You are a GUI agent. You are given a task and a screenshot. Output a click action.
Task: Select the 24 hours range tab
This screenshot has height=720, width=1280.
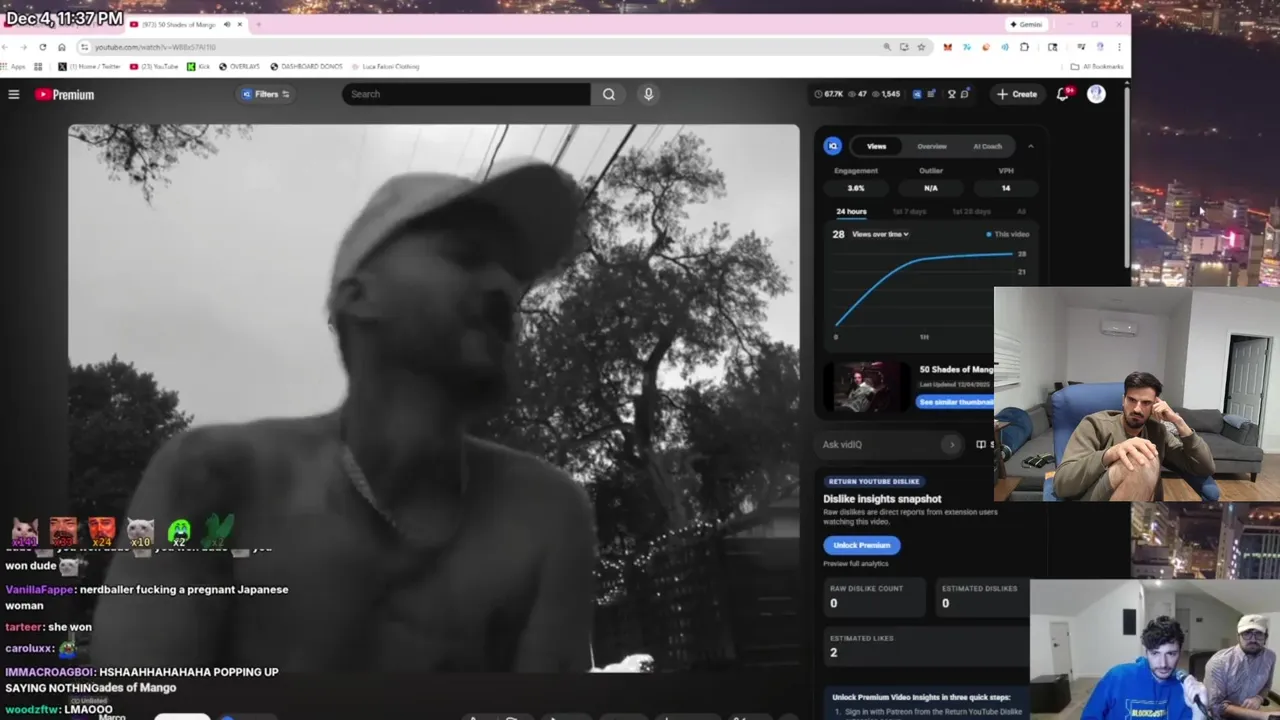tap(851, 212)
